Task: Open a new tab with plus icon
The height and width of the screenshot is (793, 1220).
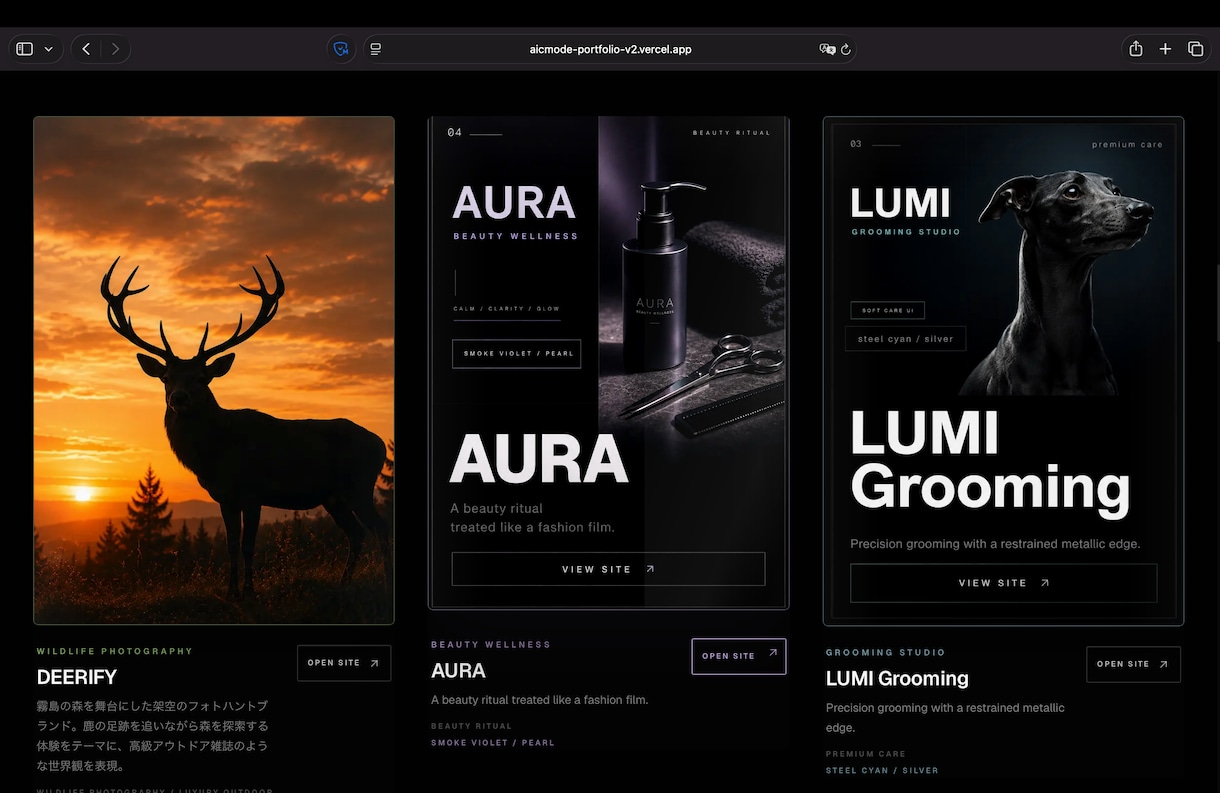Action: 1165,49
